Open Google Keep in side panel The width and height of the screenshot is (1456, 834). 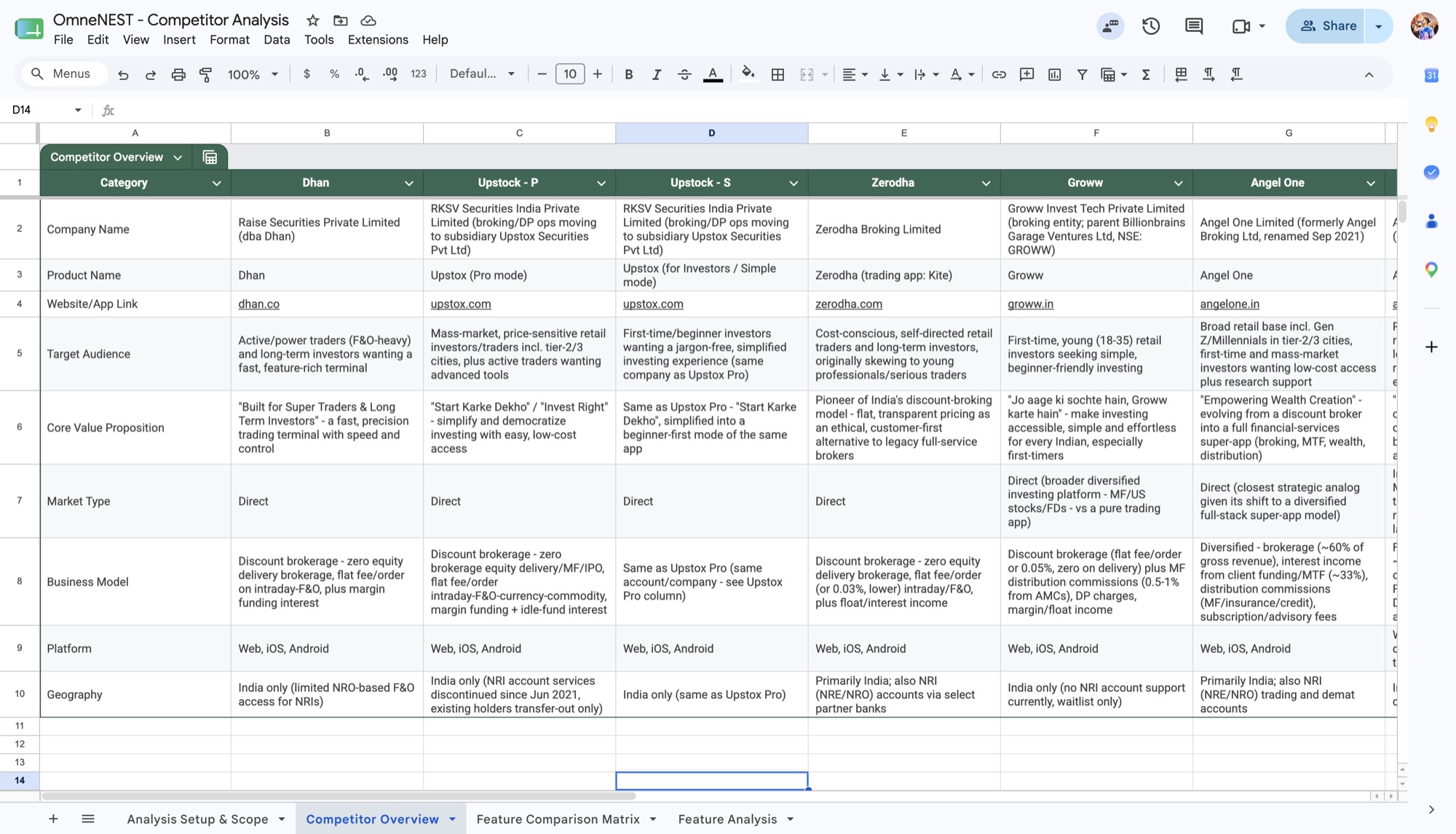(1431, 124)
